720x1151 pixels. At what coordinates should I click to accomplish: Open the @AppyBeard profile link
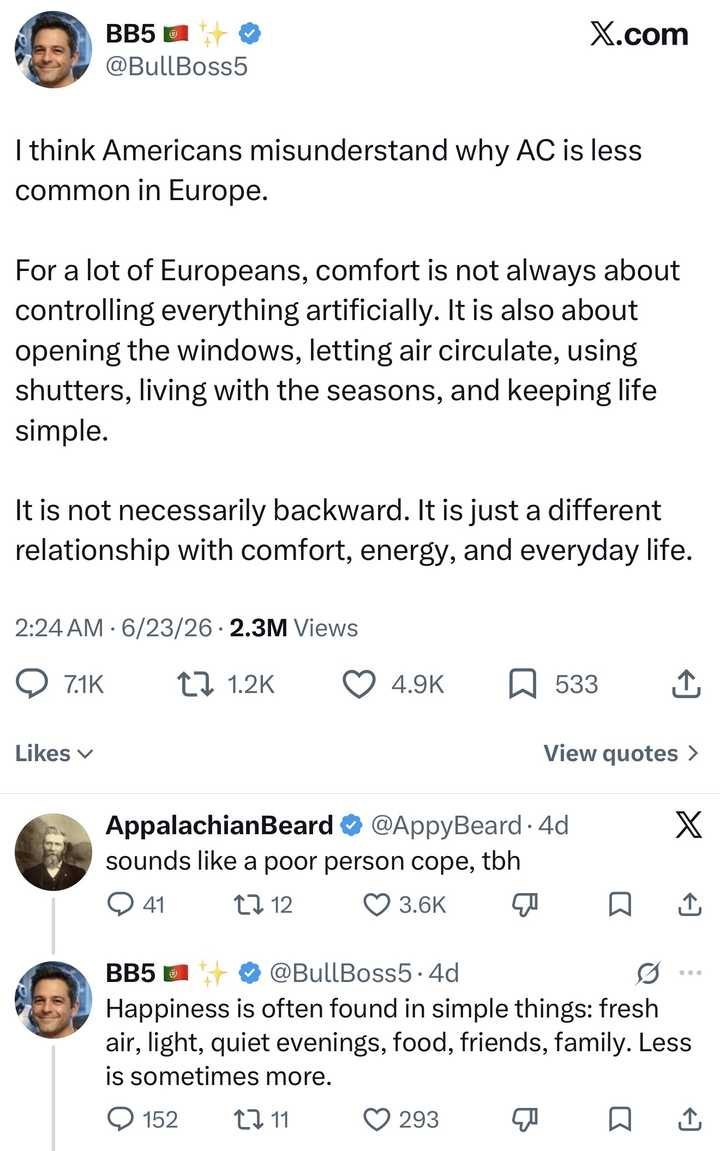pyautogui.click(x=446, y=825)
